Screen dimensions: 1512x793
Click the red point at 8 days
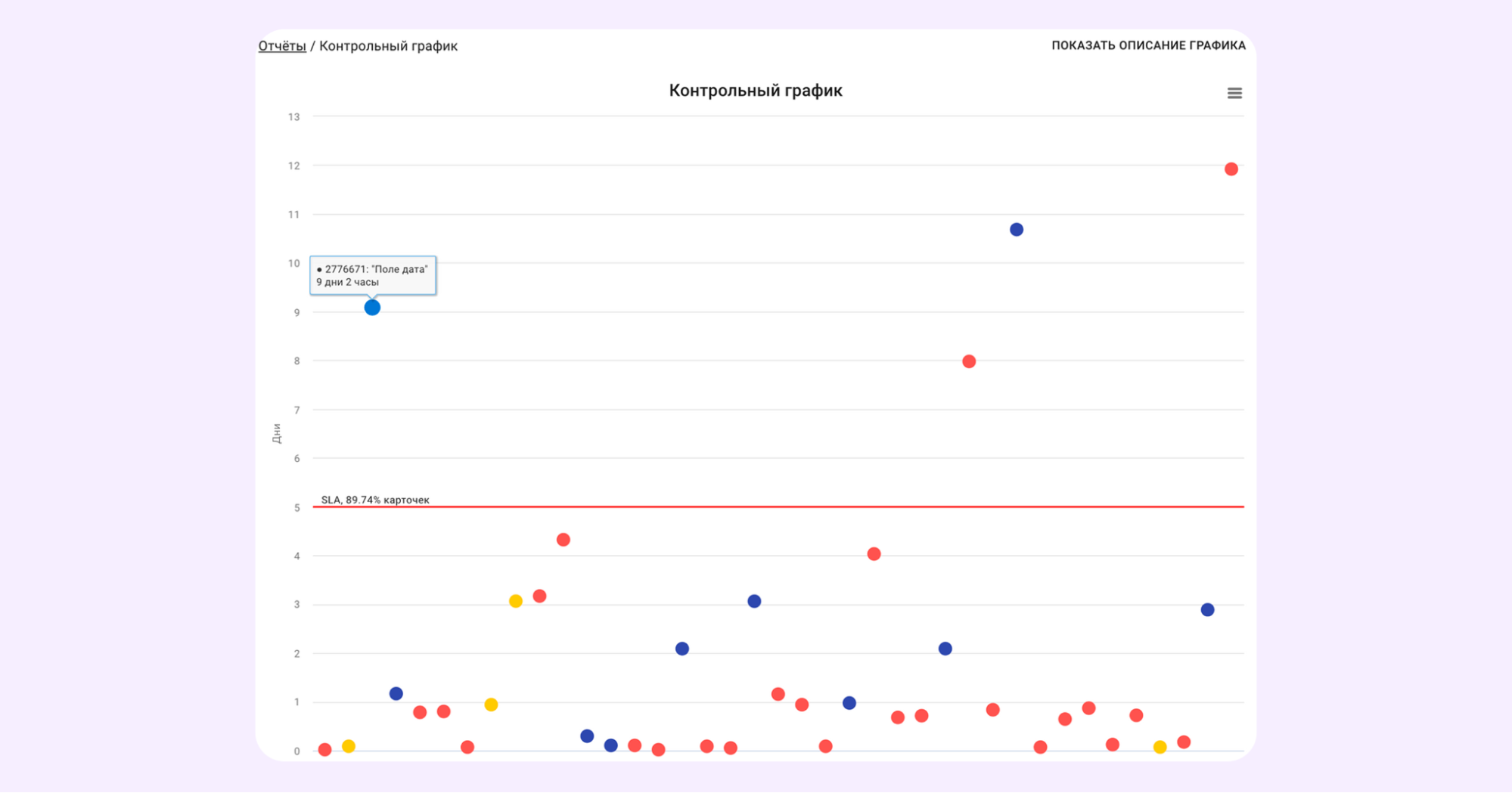(x=968, y=362)
